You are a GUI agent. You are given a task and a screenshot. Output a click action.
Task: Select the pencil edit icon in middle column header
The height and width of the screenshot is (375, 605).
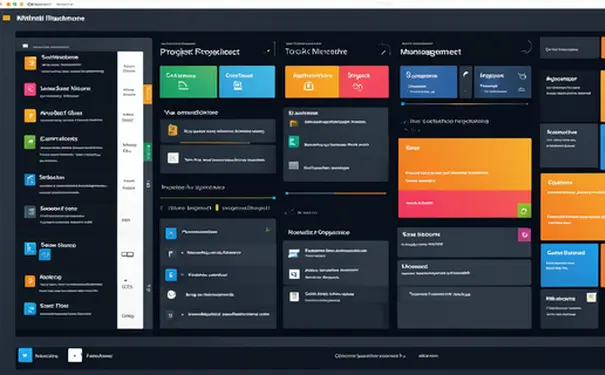pos(384,50)
